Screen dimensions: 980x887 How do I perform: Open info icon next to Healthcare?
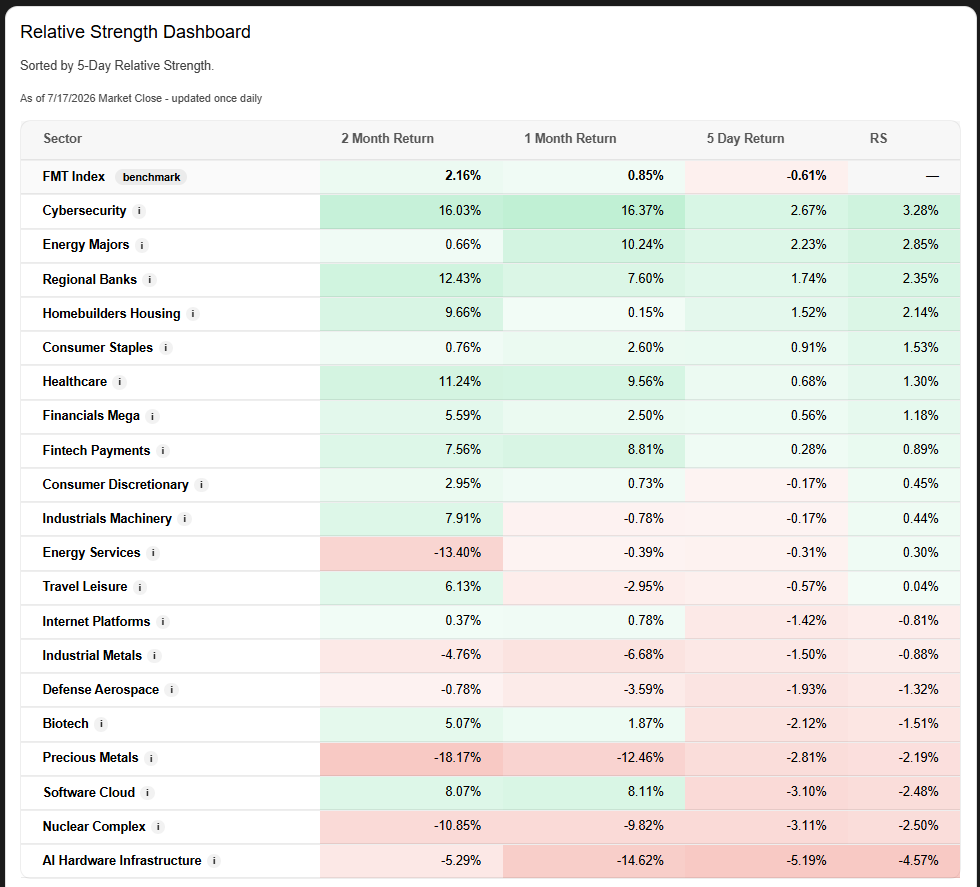coord(119,382)
